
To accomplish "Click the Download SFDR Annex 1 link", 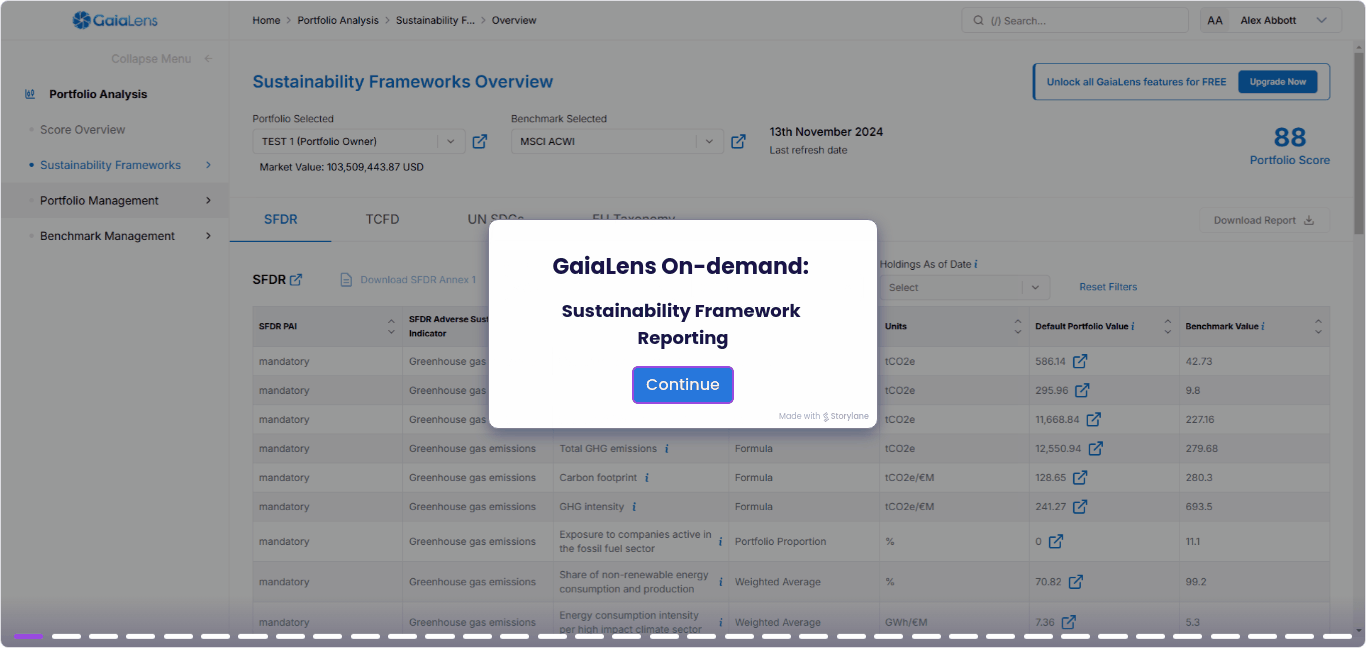I will click(x=418, y=280).
